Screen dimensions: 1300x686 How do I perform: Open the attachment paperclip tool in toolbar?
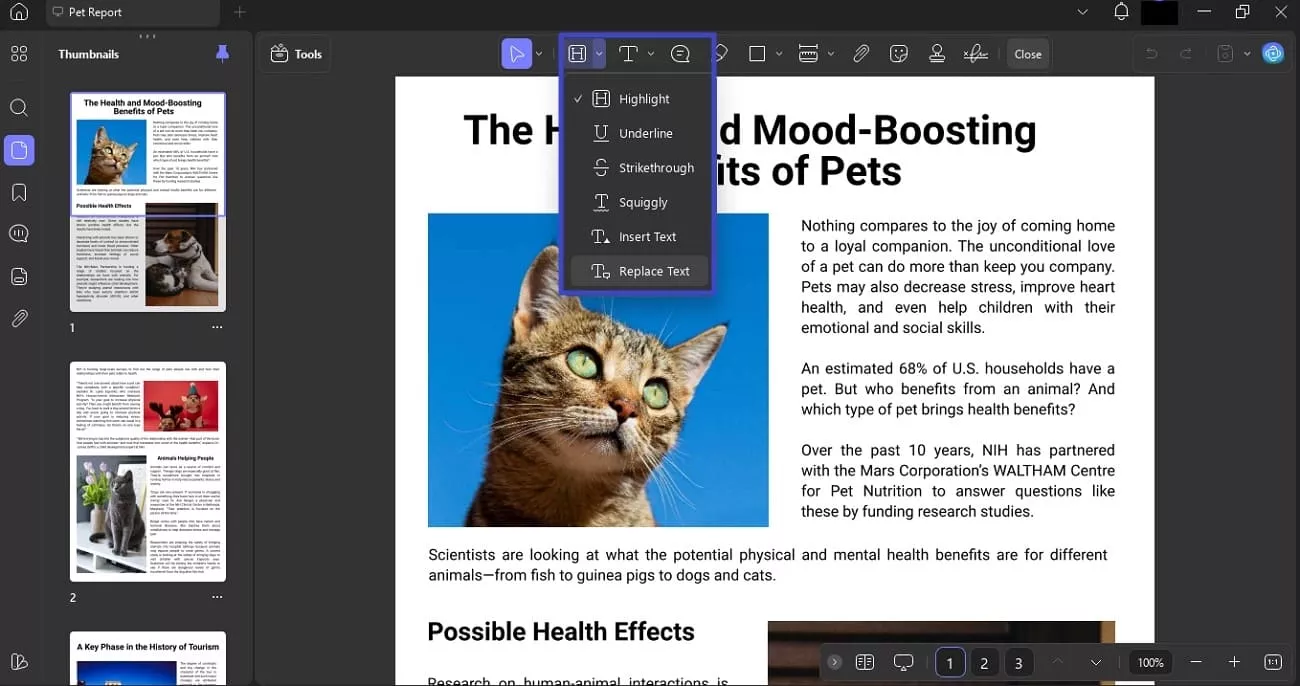tap(861, 54)
